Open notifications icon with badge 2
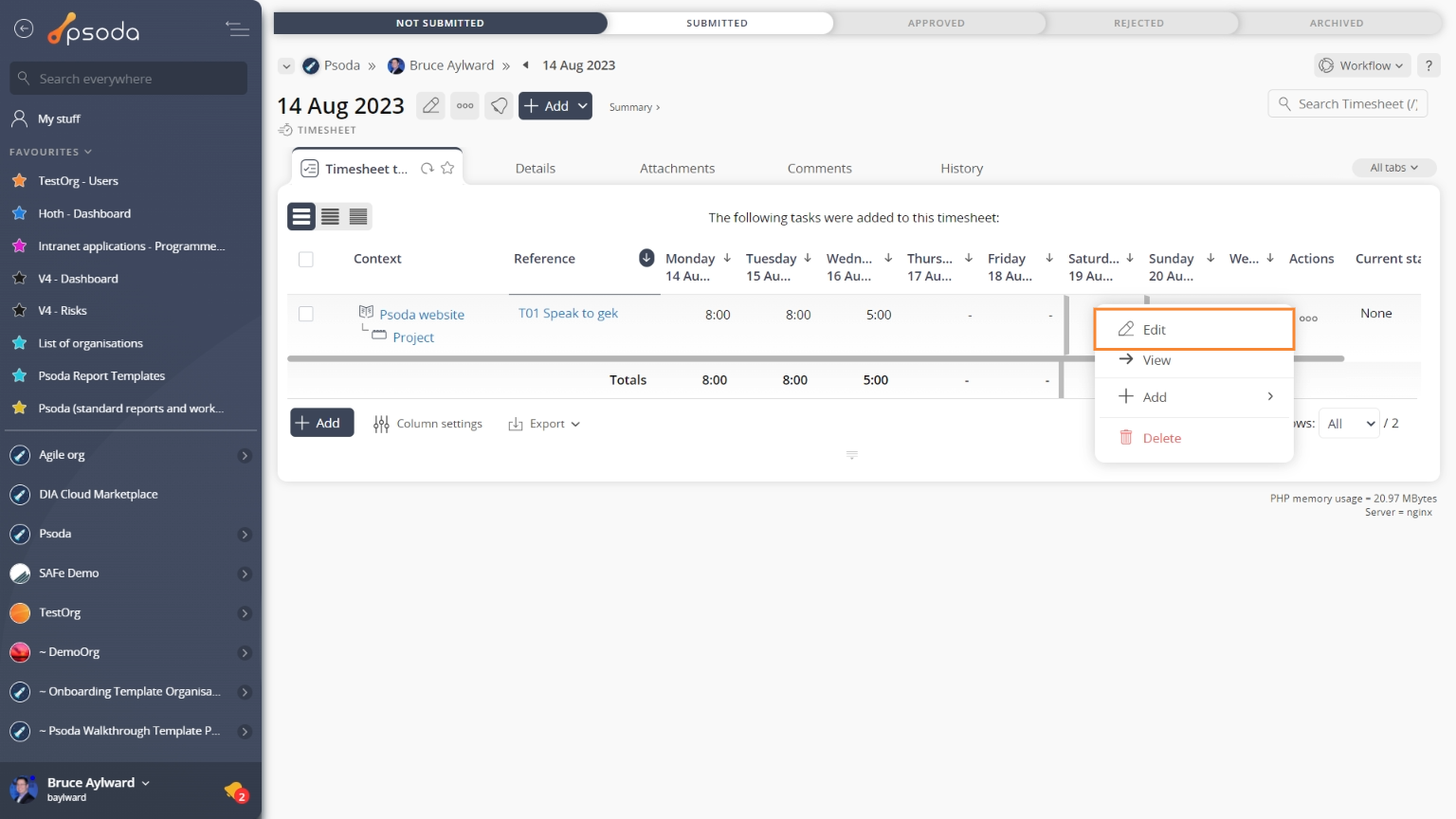Viewport: 1456px width, 819px height. click(236, 791)
